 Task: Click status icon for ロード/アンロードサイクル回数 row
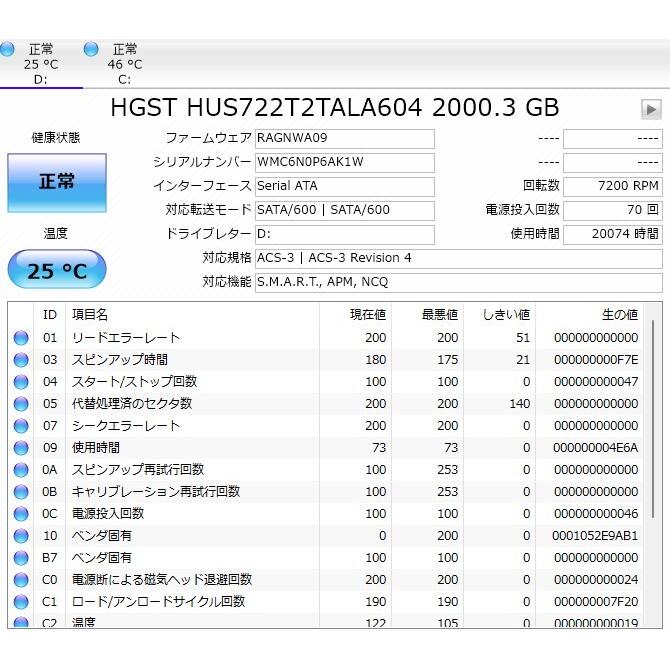[21, 602]
